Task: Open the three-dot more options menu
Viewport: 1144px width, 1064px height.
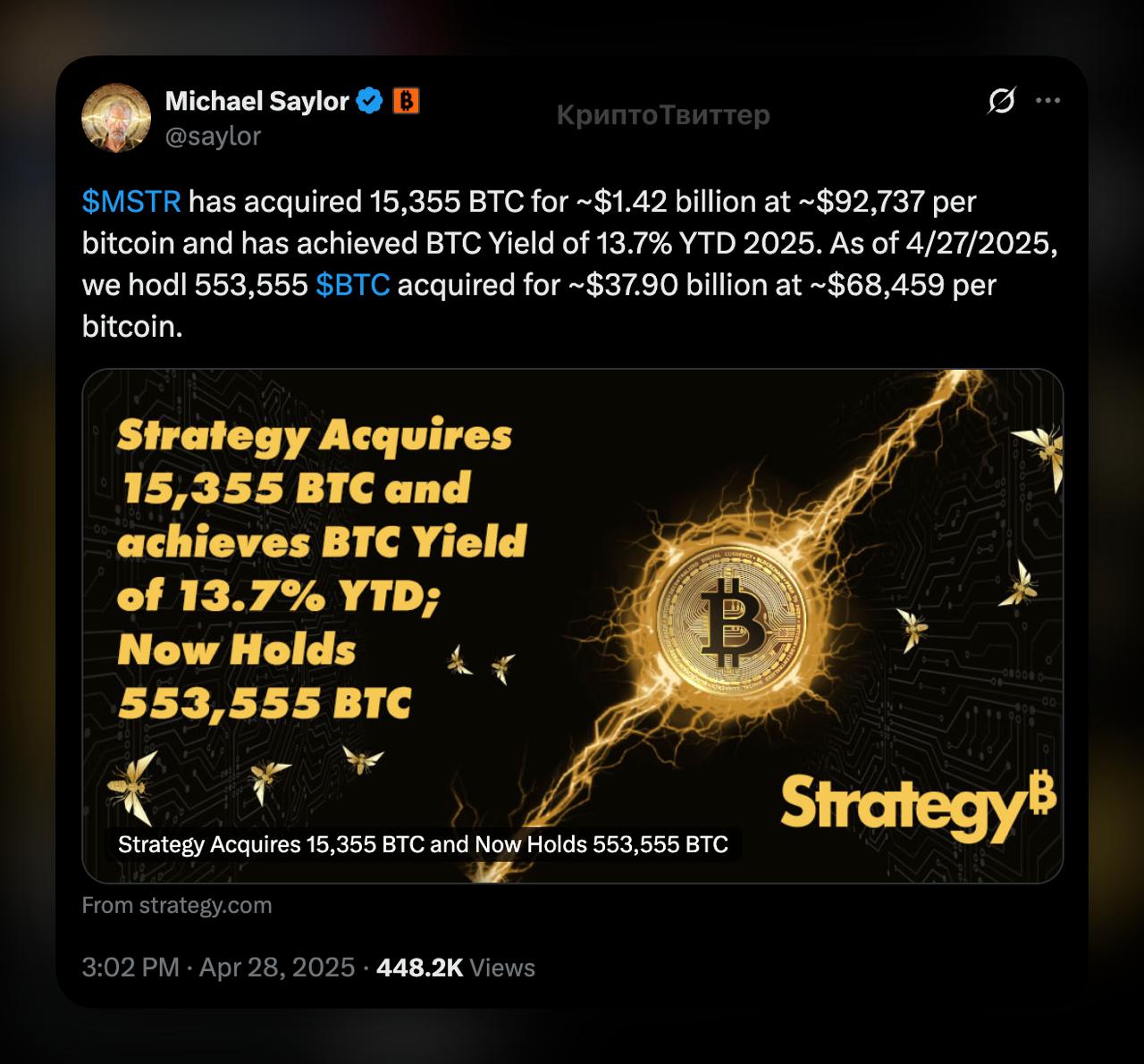Action: [x=1047, y=101]
